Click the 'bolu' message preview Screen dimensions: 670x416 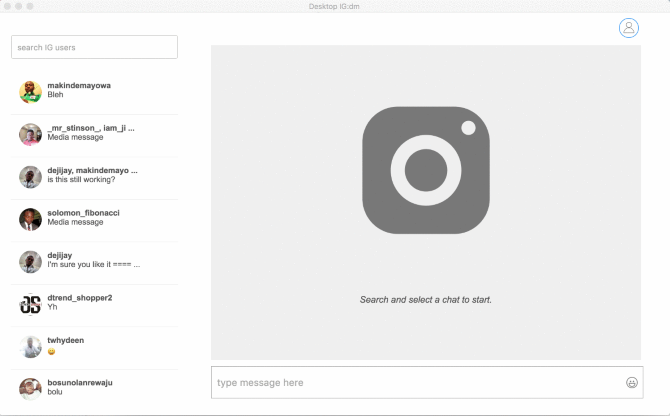(55, 392)
